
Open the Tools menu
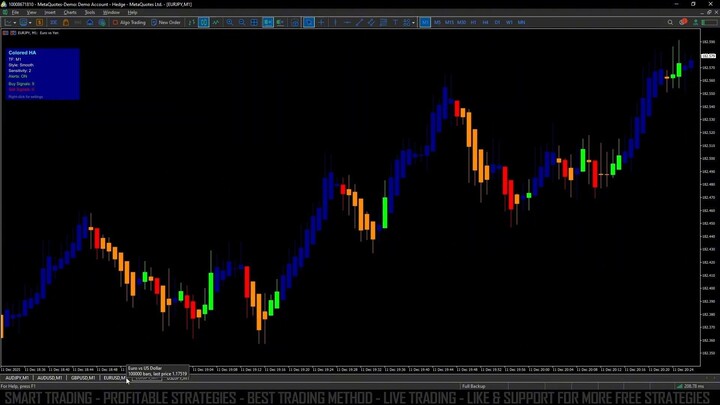pyautogui.click(x=90, y=12)
